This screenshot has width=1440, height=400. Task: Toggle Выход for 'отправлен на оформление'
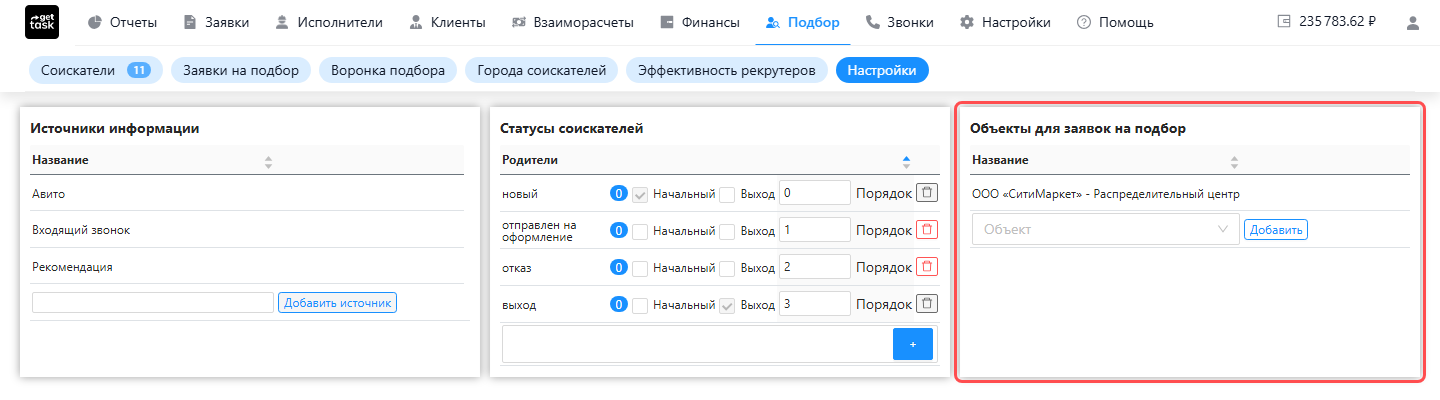pos(727,230)
